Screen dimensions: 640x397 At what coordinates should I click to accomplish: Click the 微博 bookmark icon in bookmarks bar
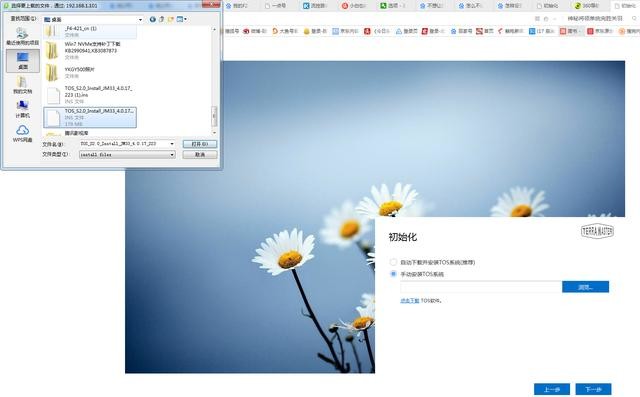(x=246, y=31)
